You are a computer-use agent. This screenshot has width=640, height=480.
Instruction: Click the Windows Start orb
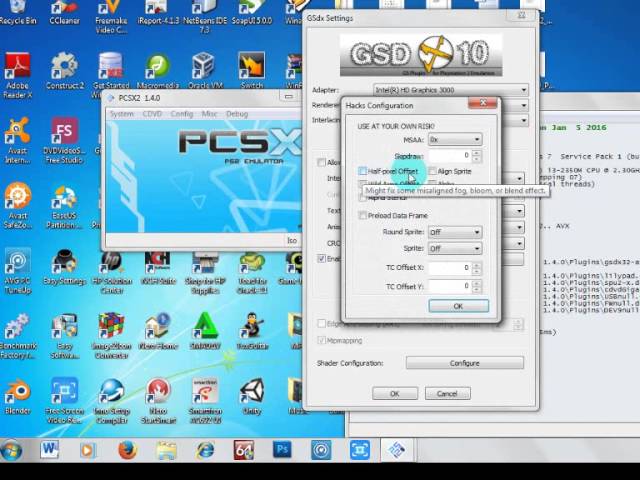[x=11, y=451]
